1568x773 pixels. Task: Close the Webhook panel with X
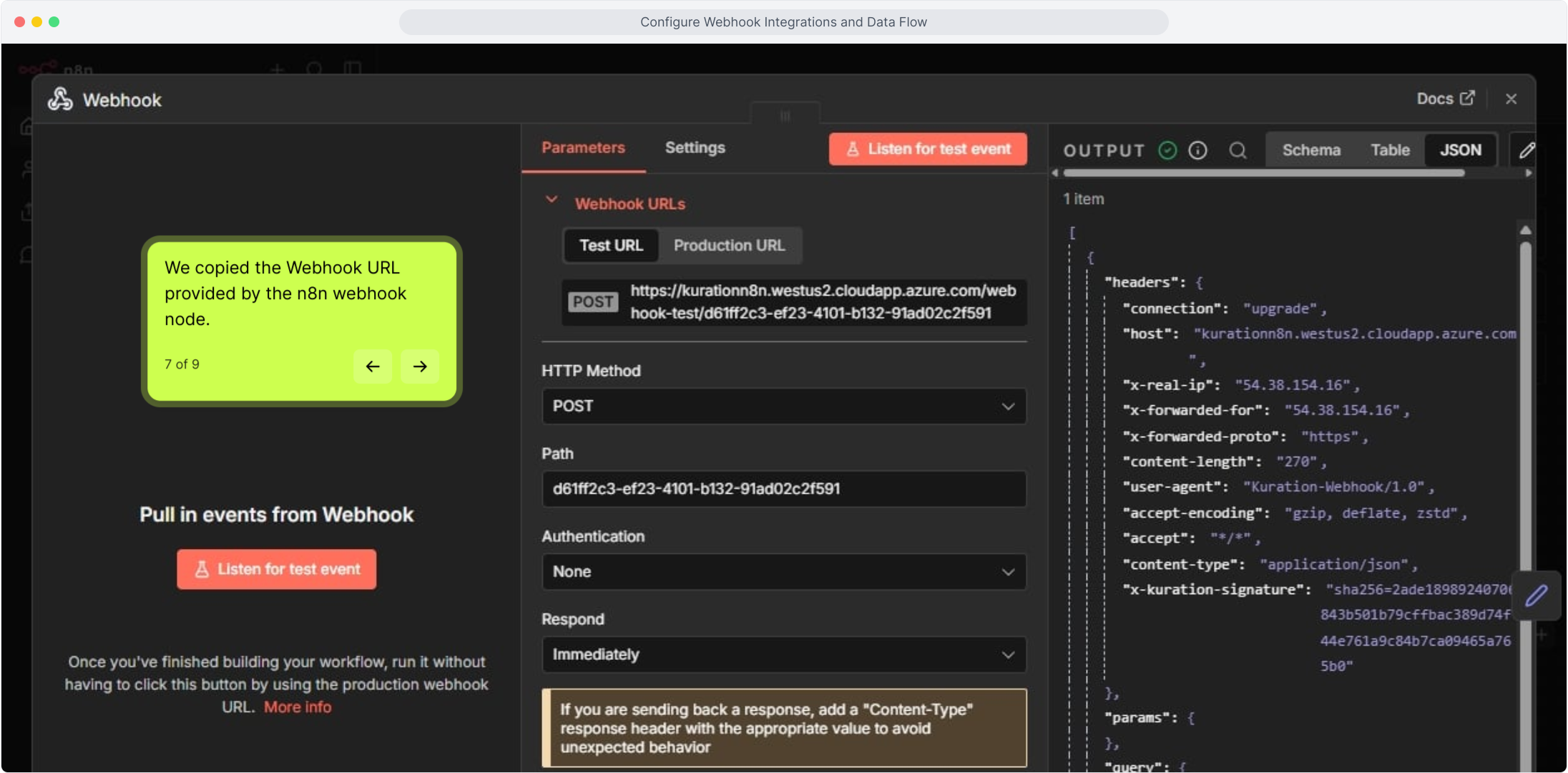[1511, 99]
